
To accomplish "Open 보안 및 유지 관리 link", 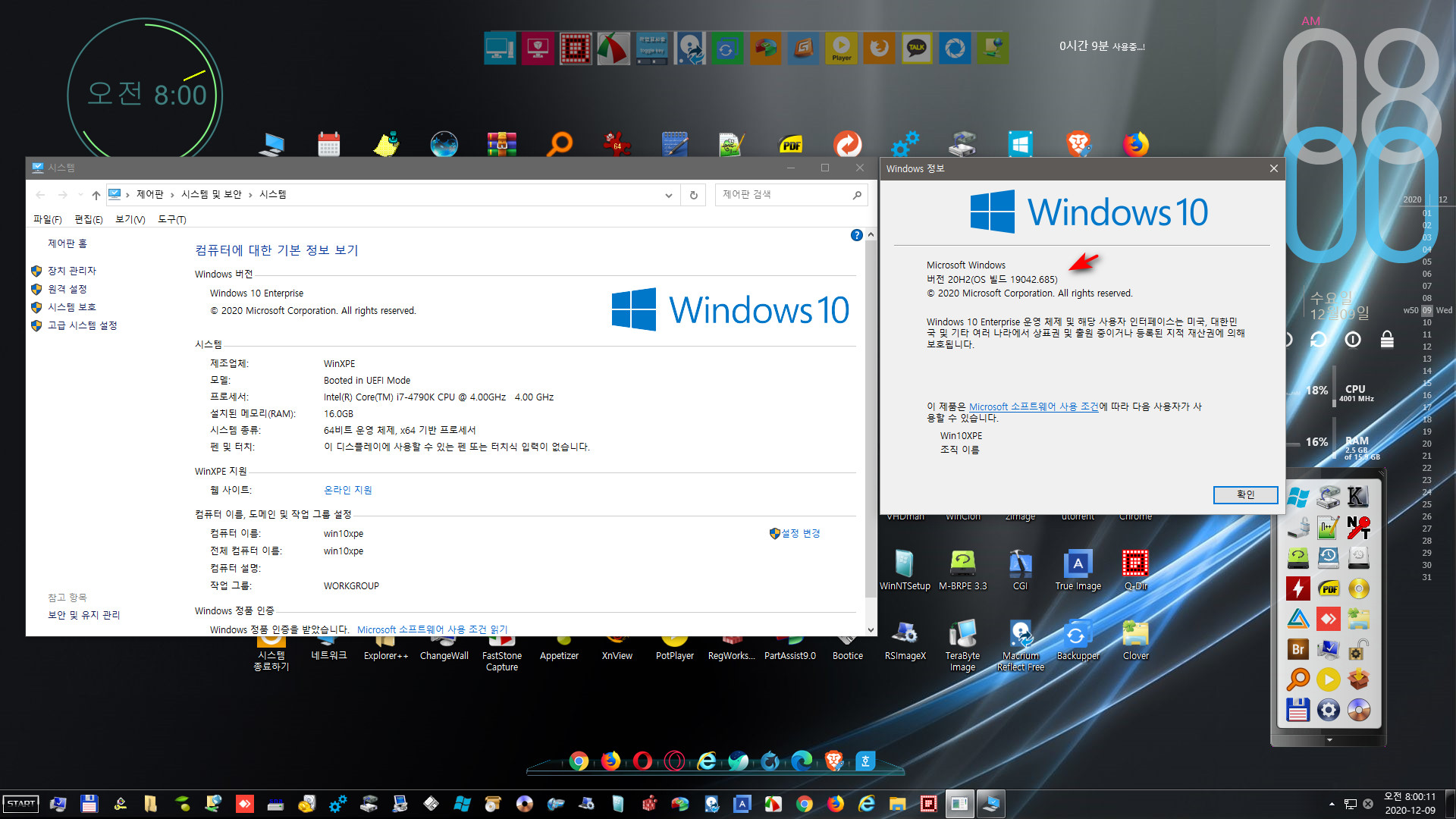I will coord(84,615).
